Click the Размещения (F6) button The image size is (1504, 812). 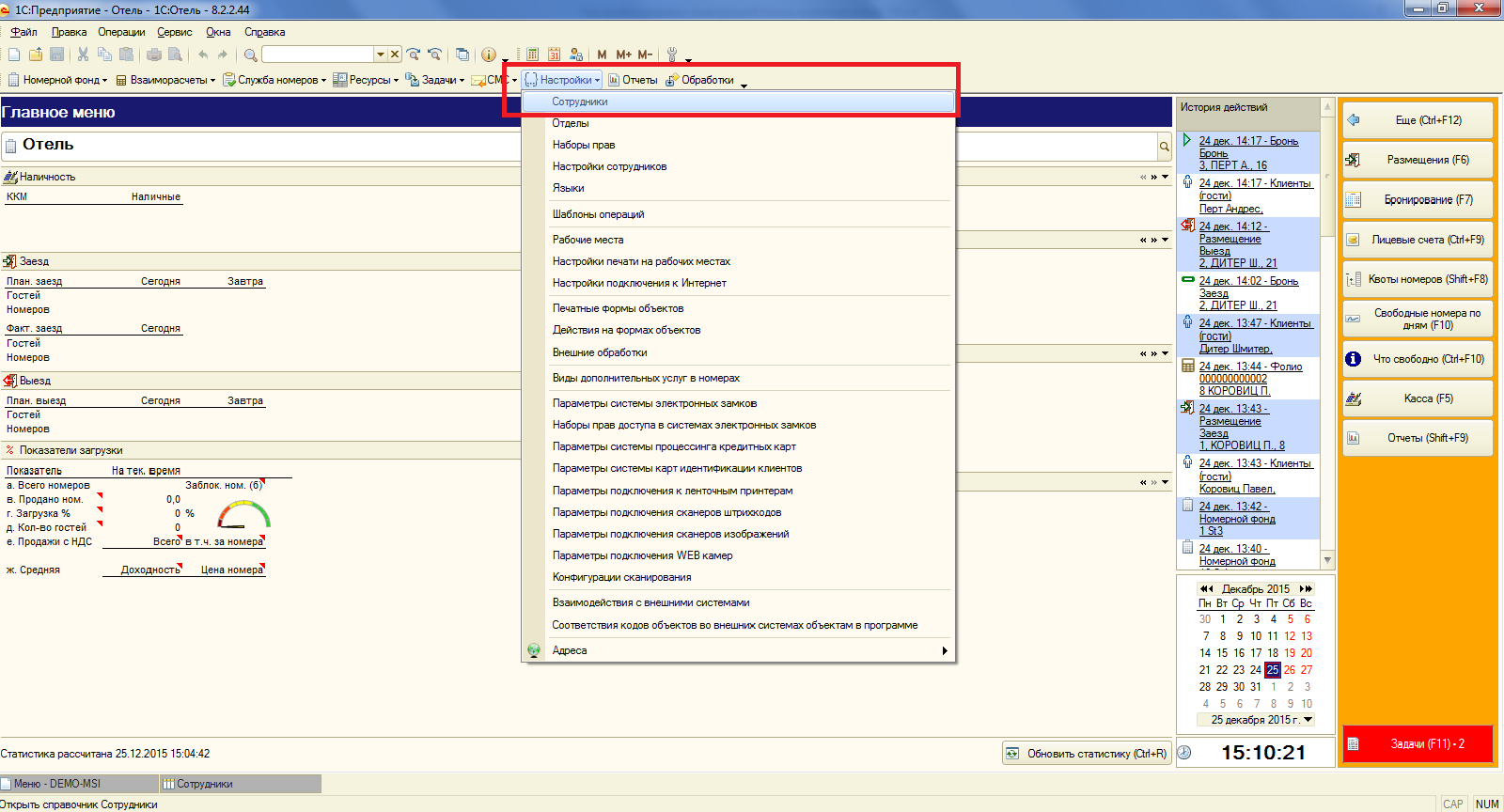[1418, 160]
